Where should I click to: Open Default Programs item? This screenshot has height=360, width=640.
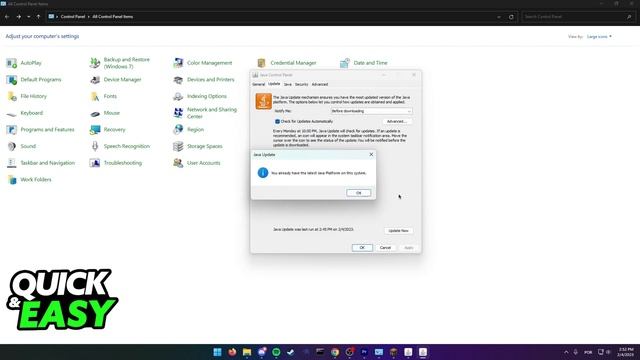coord(34,80)
